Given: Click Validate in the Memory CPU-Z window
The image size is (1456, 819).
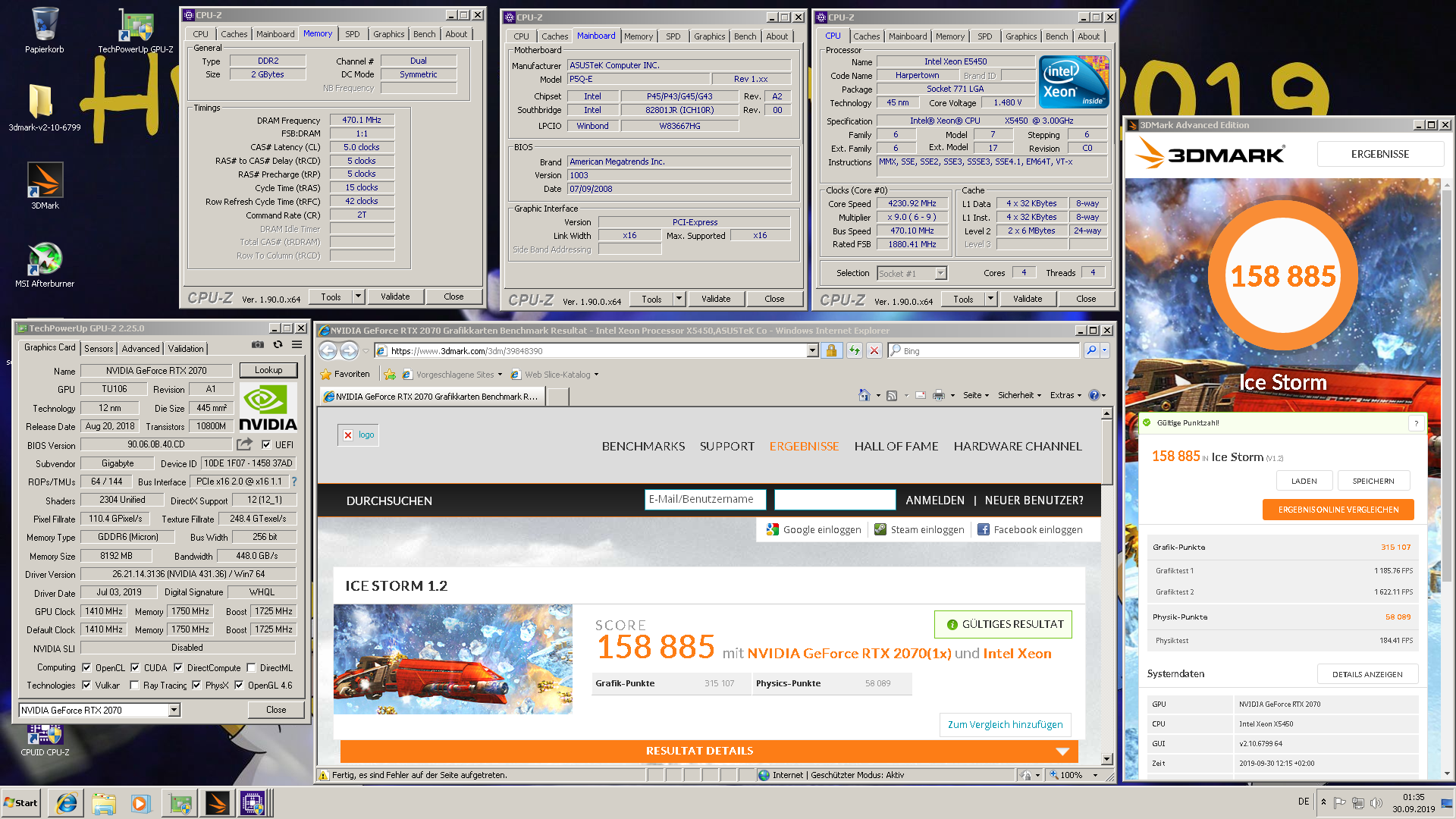Looking at the screenshot, I should pos(395,297).
